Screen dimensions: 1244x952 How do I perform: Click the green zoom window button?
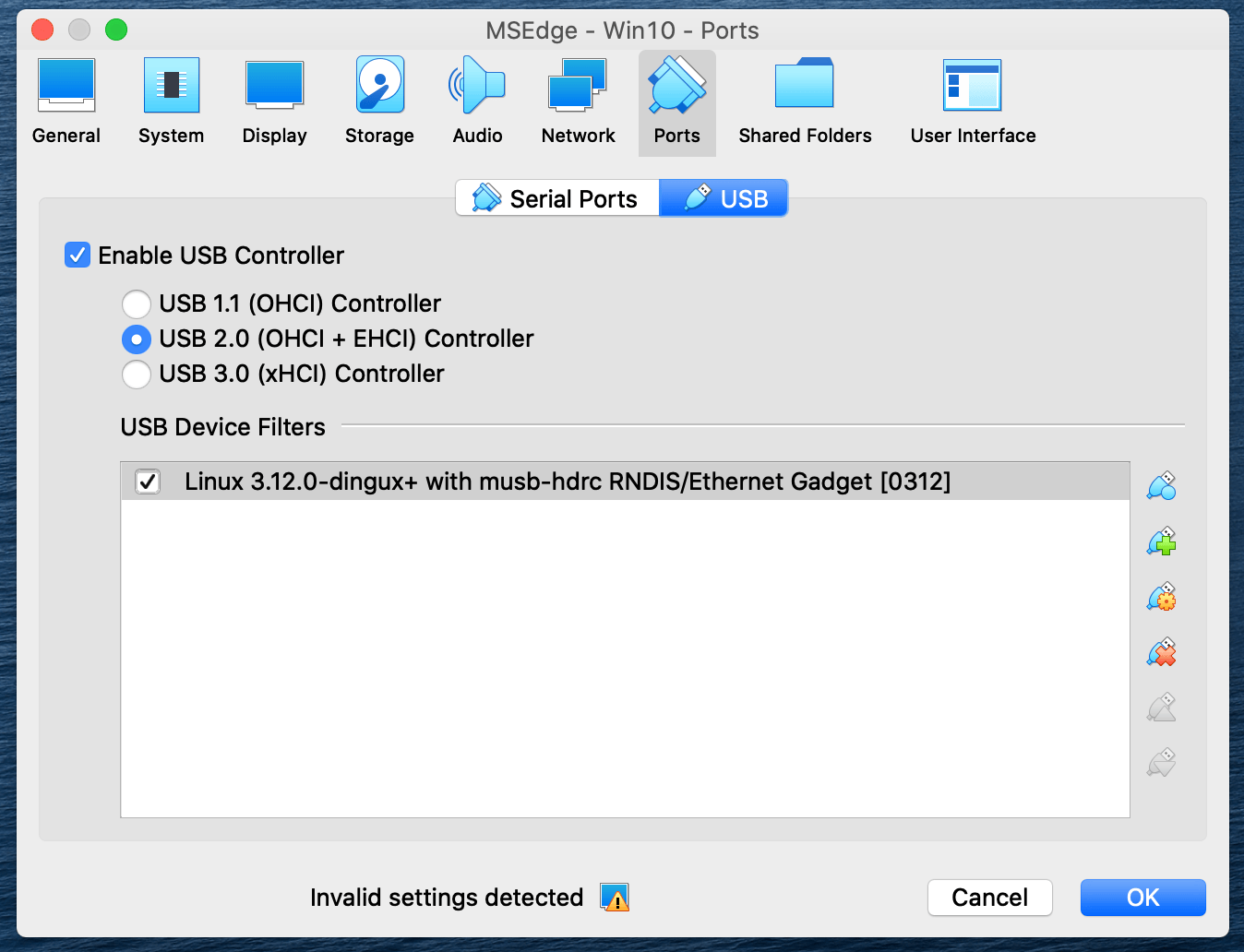[x=116, y=30]
